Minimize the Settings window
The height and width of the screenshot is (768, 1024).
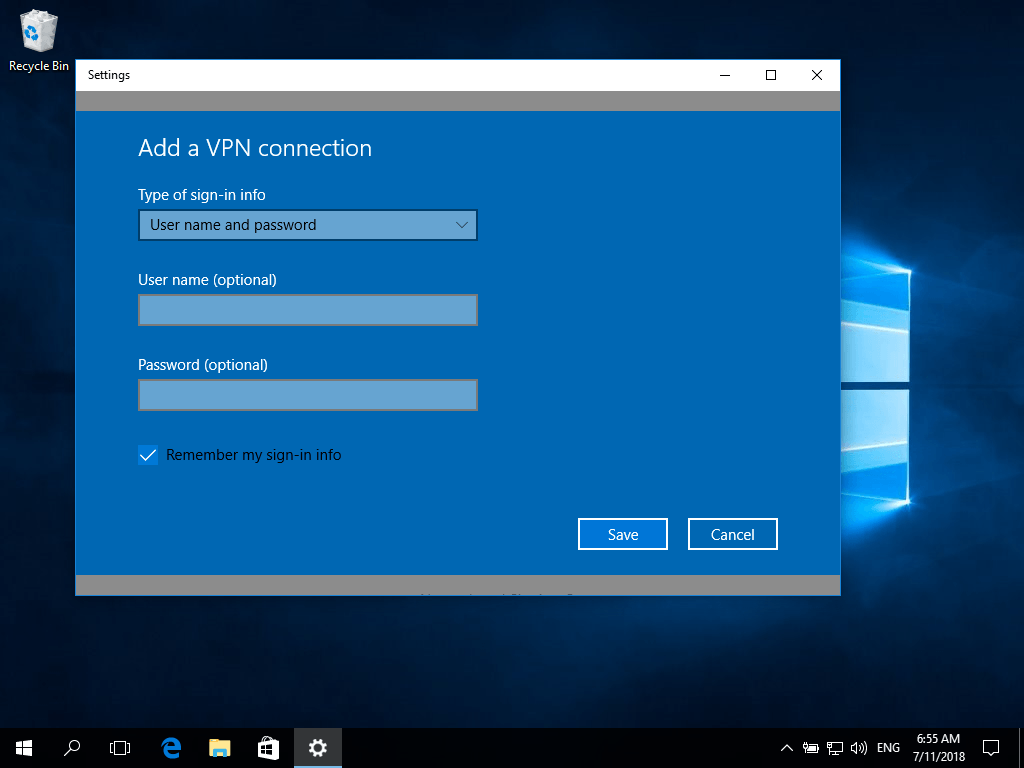pos(725,75)
